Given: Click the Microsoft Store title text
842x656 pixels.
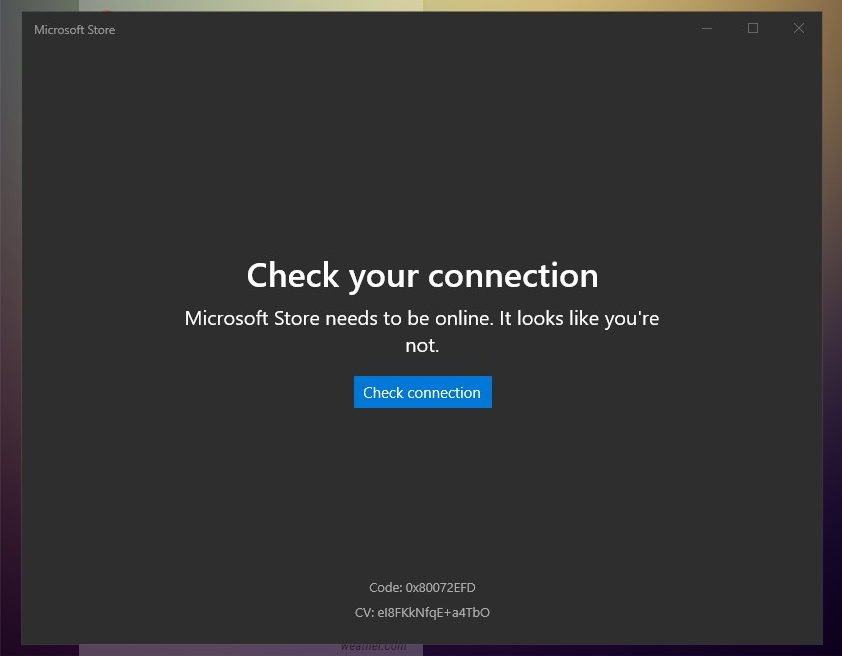Looking at the screenshot, I should coord(75,30).
